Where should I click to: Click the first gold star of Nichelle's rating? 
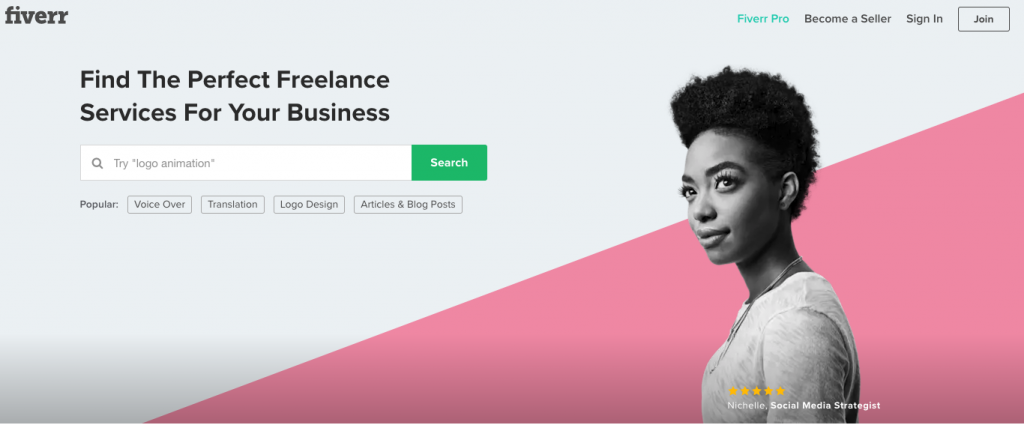[x=733, y=391]
